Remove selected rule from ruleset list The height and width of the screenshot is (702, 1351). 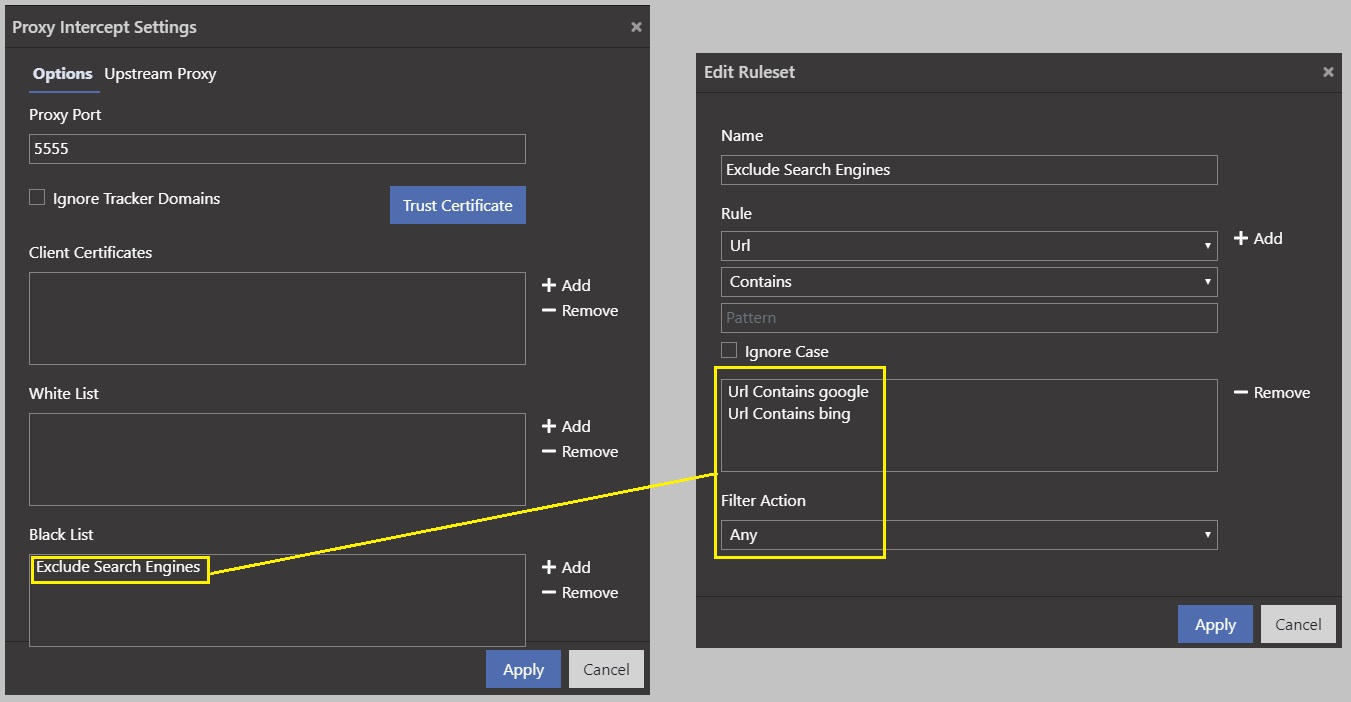[1272, 393]
